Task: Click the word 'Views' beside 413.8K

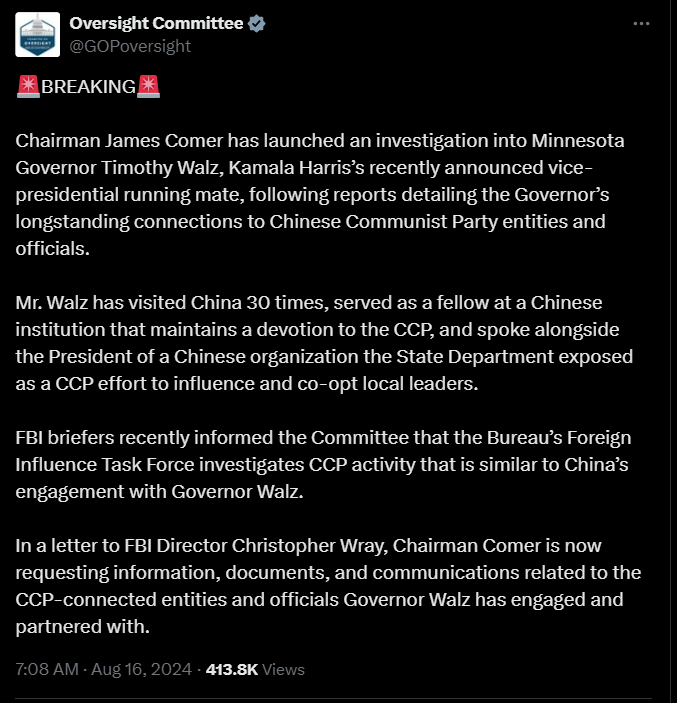Action: (282, 669)
